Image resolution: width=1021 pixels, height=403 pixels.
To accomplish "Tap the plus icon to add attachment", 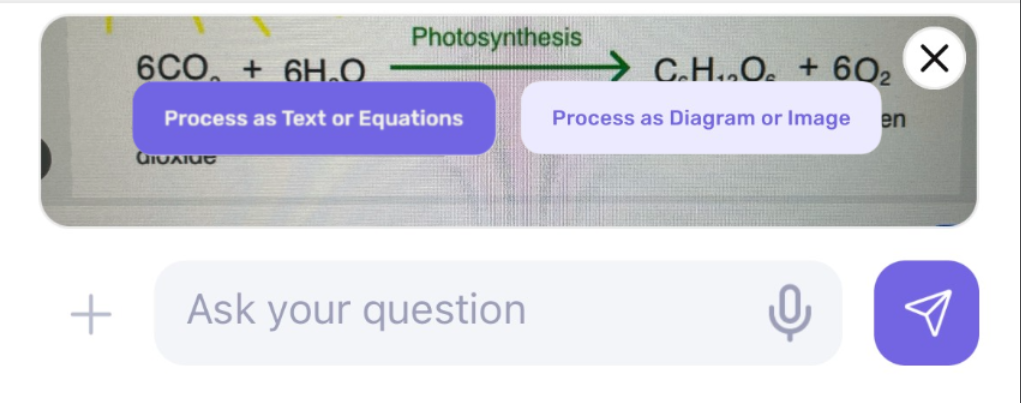I will point(90,314).
